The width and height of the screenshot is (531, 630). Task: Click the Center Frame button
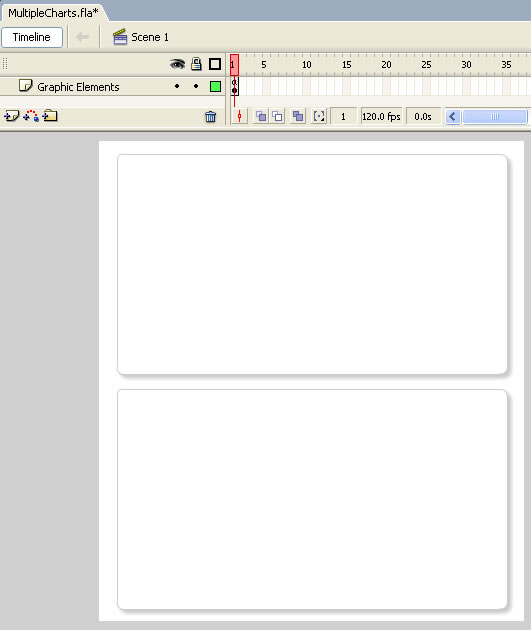click(239, 117)
